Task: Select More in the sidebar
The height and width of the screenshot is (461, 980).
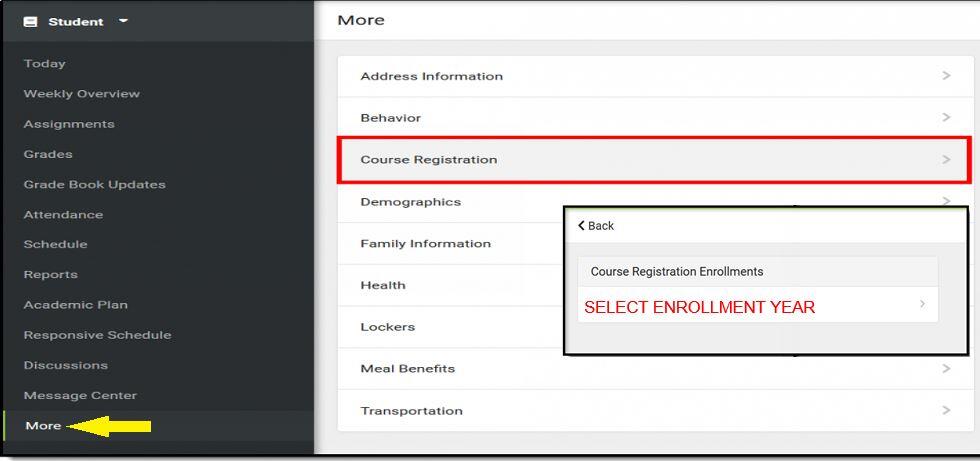Action: [44, 426]
